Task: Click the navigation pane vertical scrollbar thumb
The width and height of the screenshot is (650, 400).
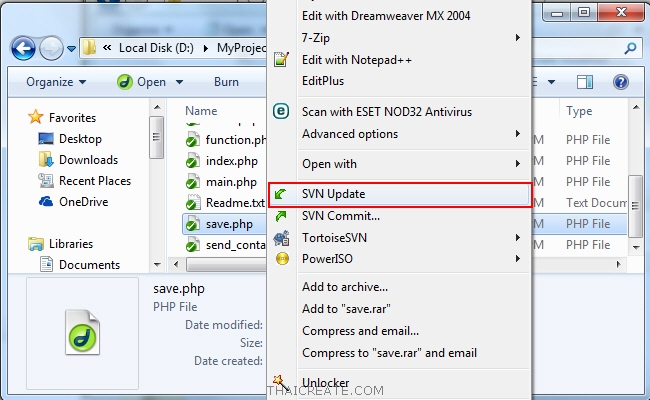Action: [156, 137]
